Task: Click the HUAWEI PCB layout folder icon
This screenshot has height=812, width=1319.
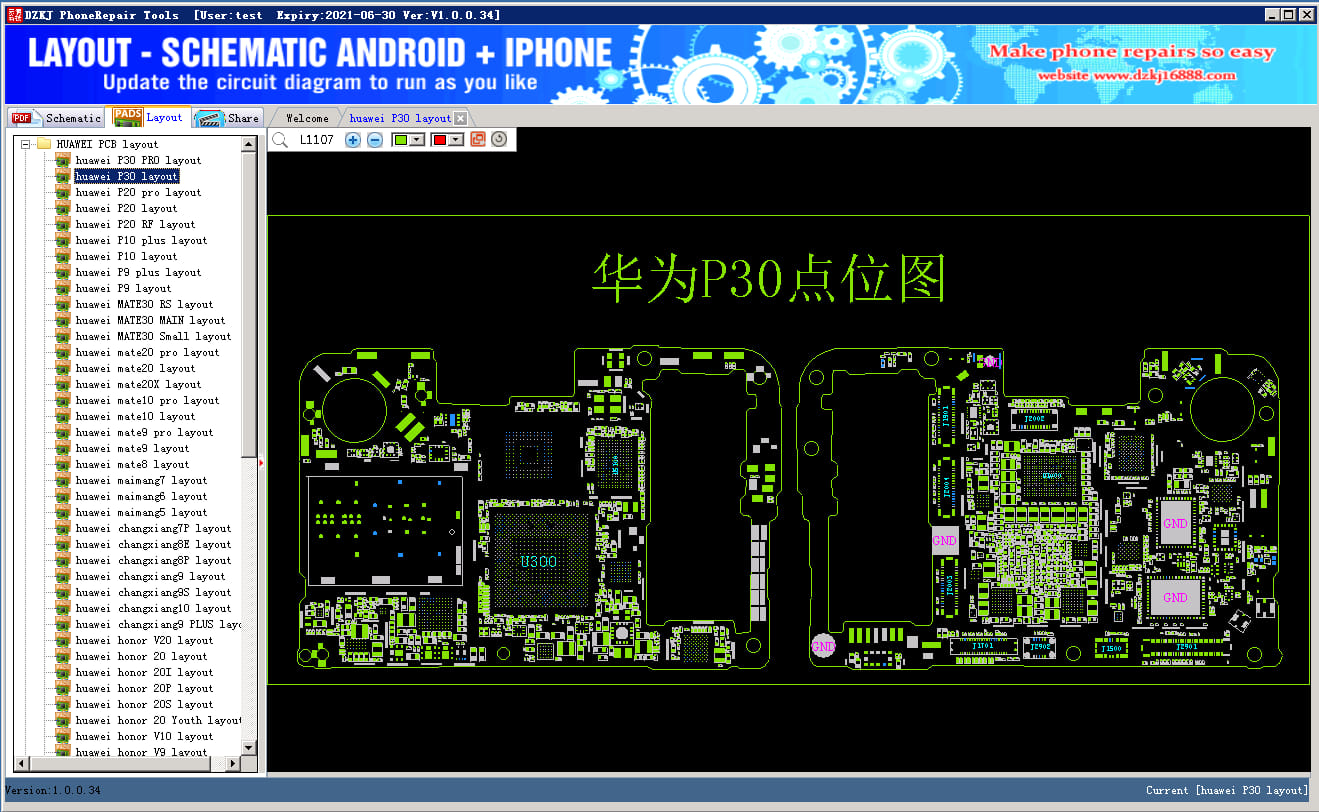Action: 44,144
